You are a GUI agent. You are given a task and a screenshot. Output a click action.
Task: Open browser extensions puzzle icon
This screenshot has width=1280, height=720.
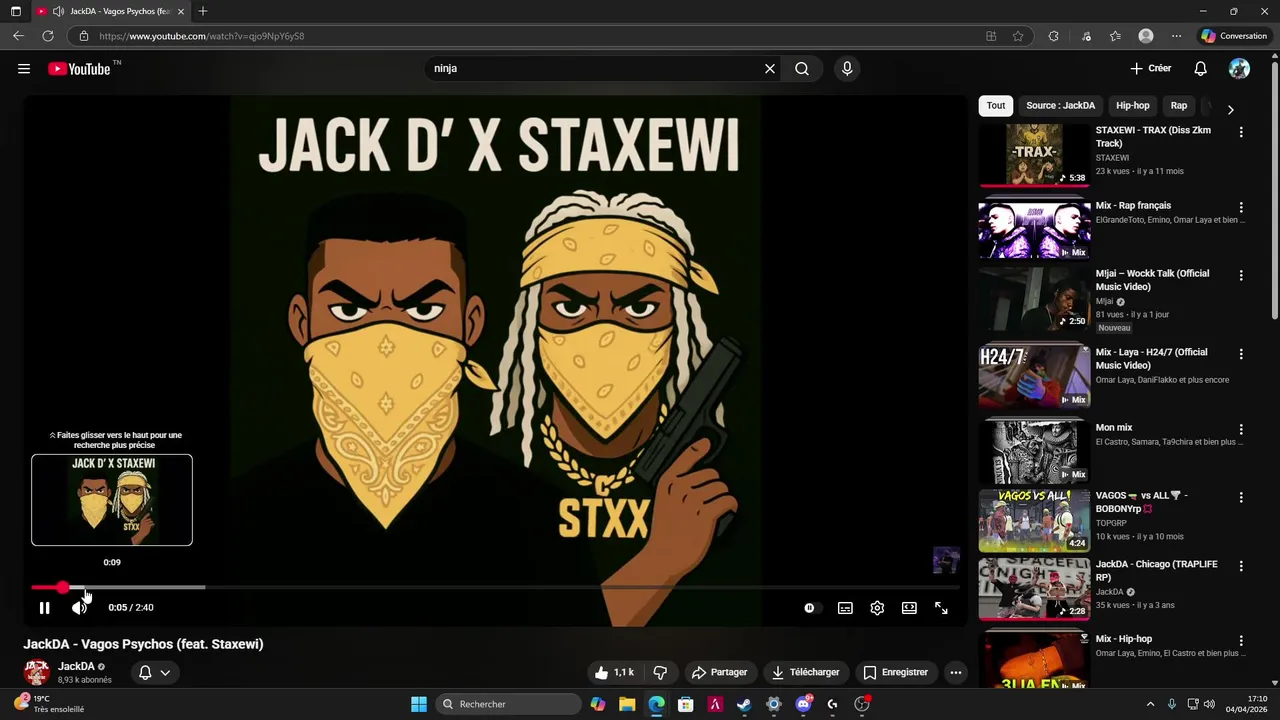1053,36
